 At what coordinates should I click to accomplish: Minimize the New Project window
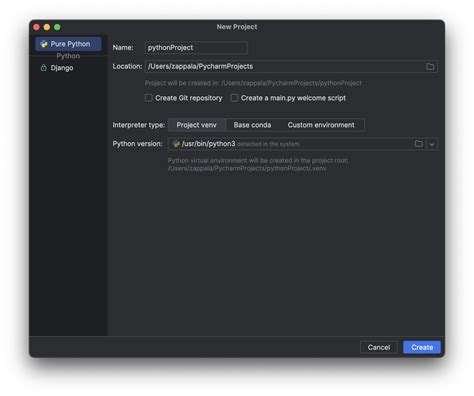47,27
